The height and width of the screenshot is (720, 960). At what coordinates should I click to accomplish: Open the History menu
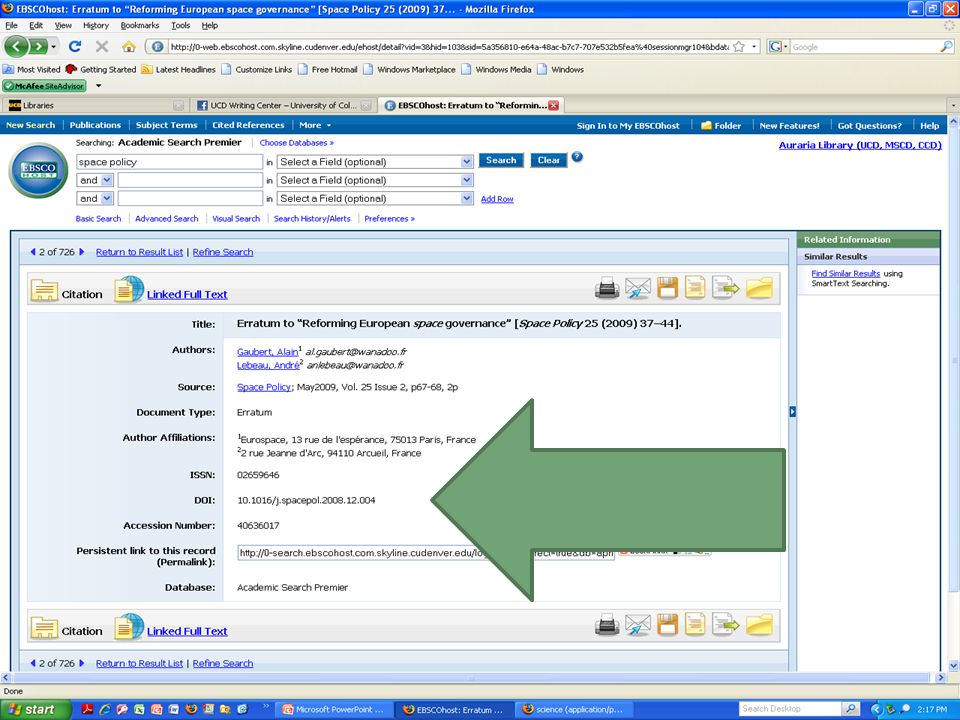tap(96, 25)
